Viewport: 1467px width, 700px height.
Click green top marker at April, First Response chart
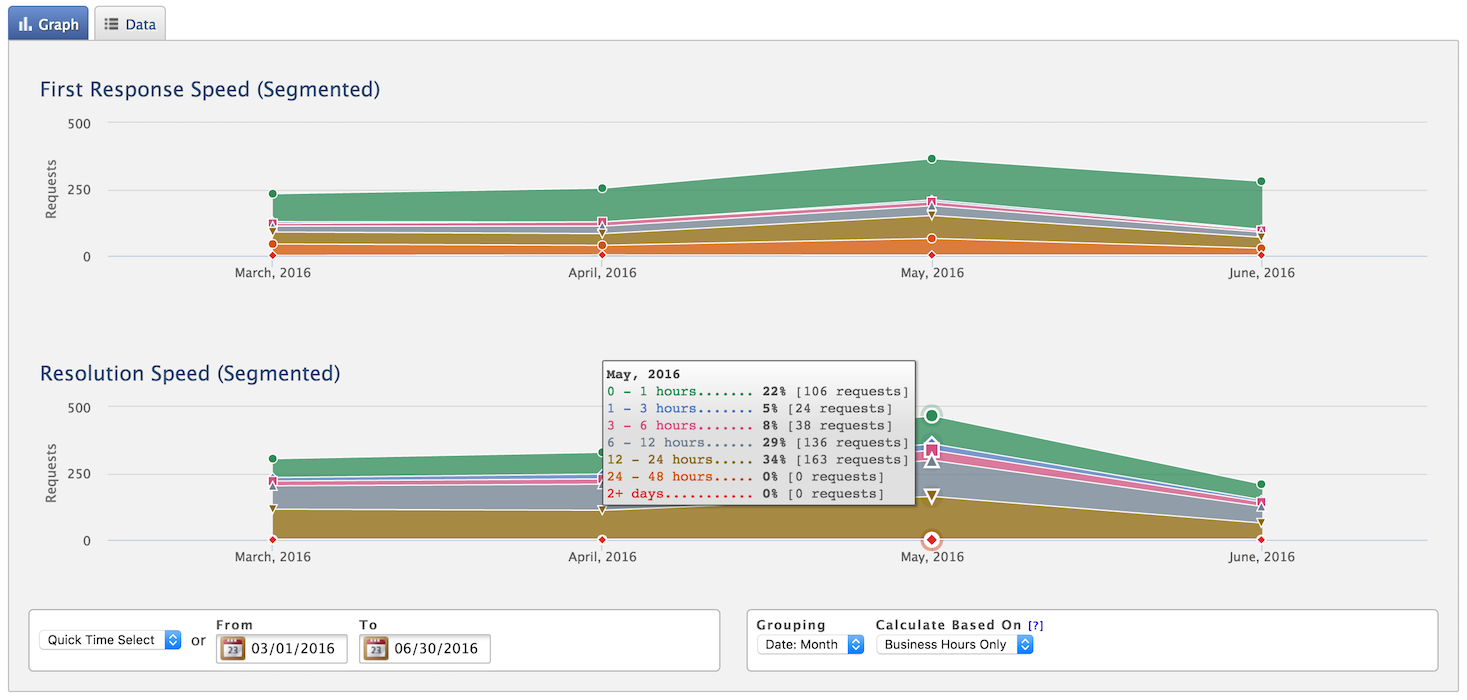602,189
